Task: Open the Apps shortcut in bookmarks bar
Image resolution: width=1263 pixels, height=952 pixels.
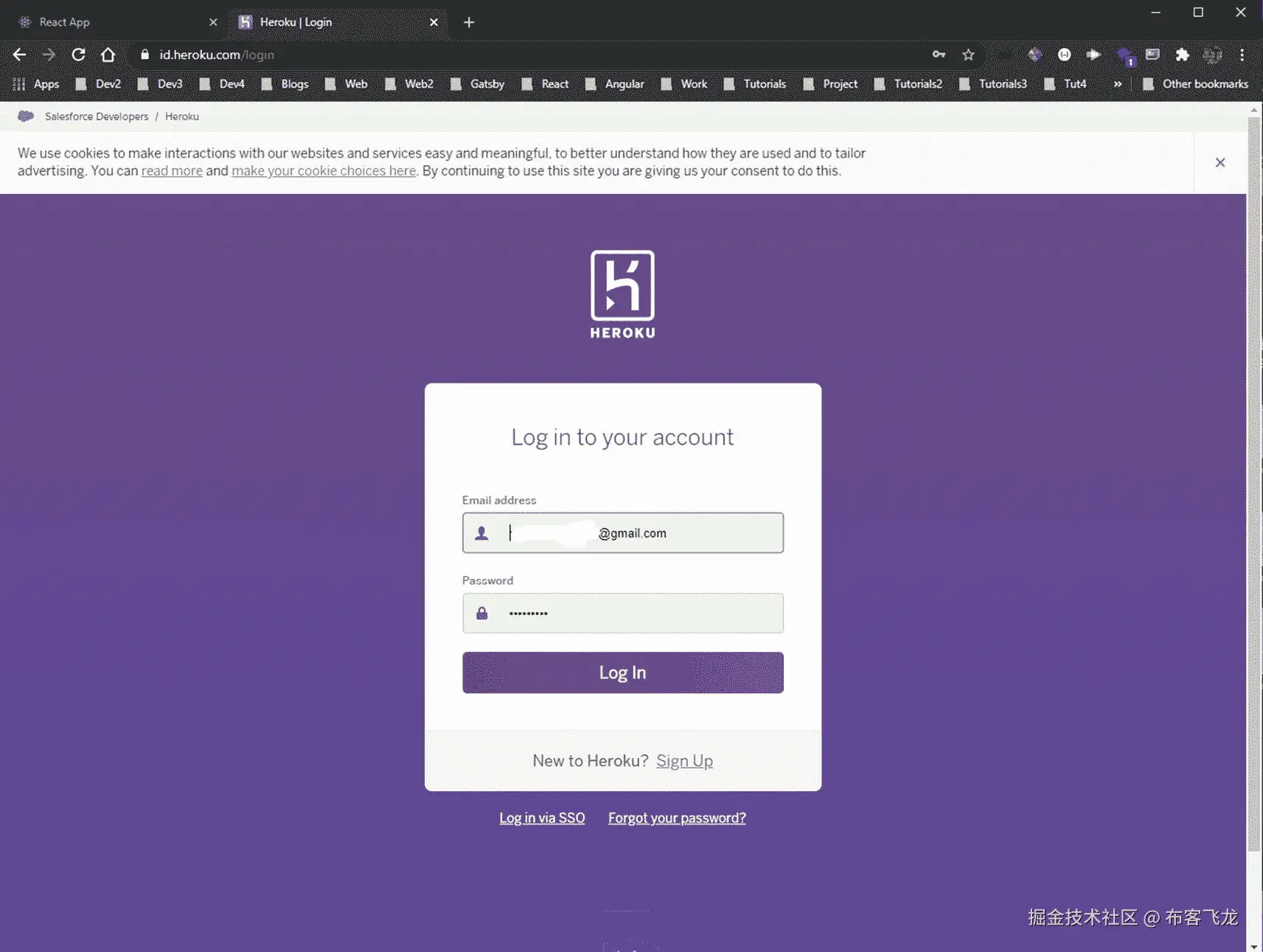Action: (x=35, y=84)
